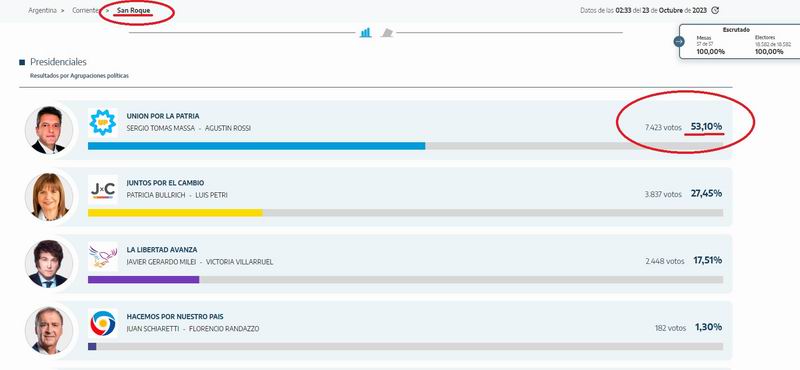The height and width of the screenshot is (370, 800).
Task: Collapse the Escrutado panel with its arrow button
Action: coord(679,41)
